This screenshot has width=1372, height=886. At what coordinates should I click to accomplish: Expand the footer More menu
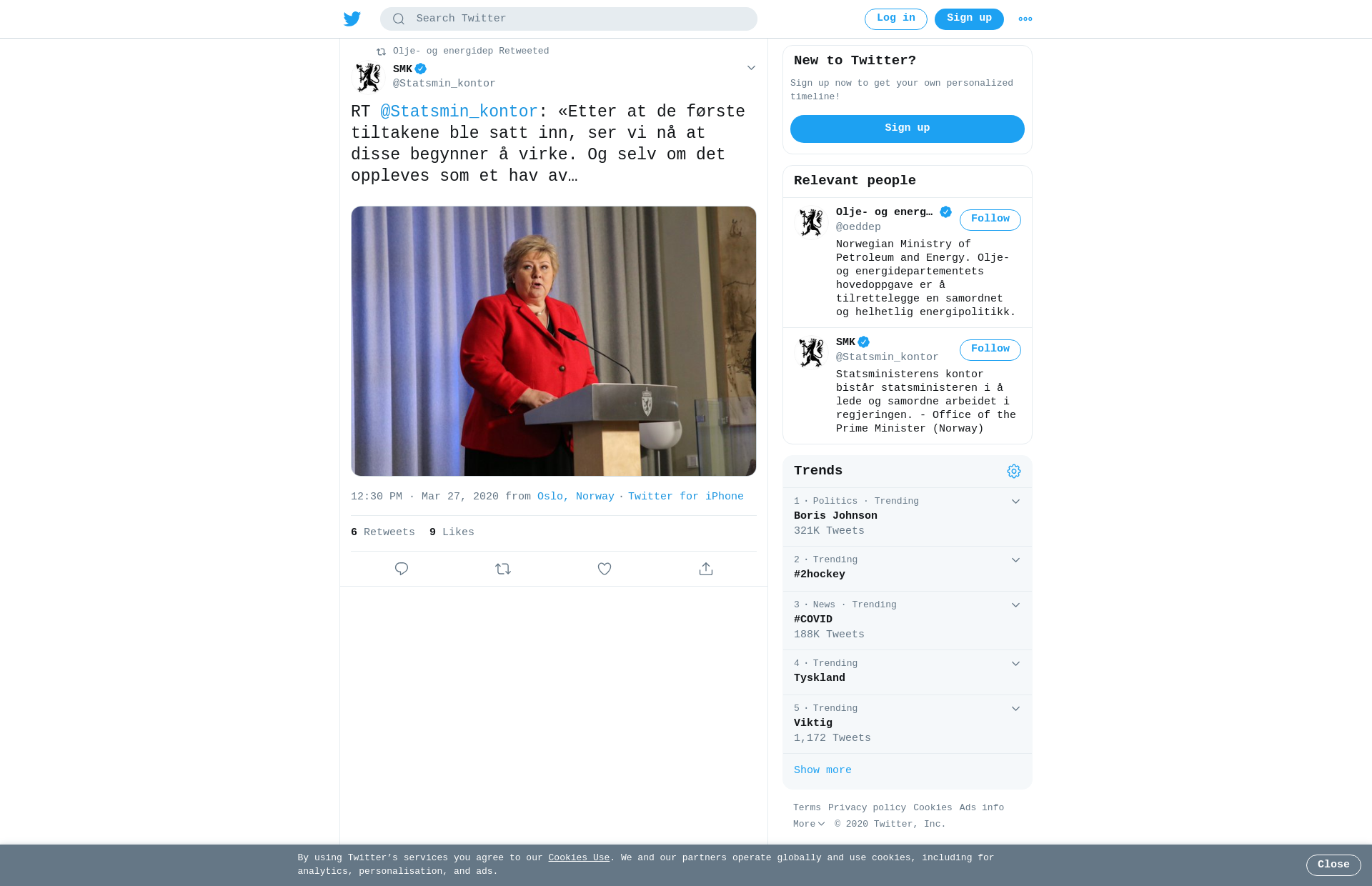[809, 825]
